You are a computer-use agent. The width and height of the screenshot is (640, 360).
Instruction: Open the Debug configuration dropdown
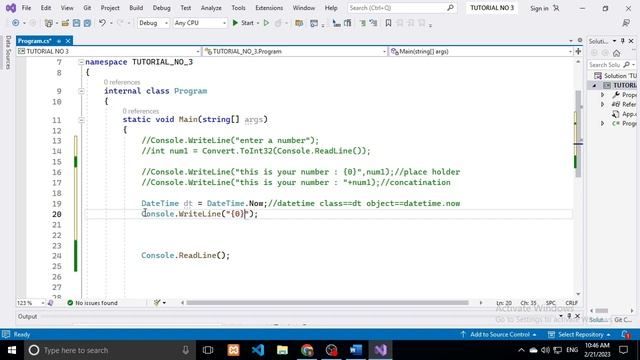coord(153,23)
